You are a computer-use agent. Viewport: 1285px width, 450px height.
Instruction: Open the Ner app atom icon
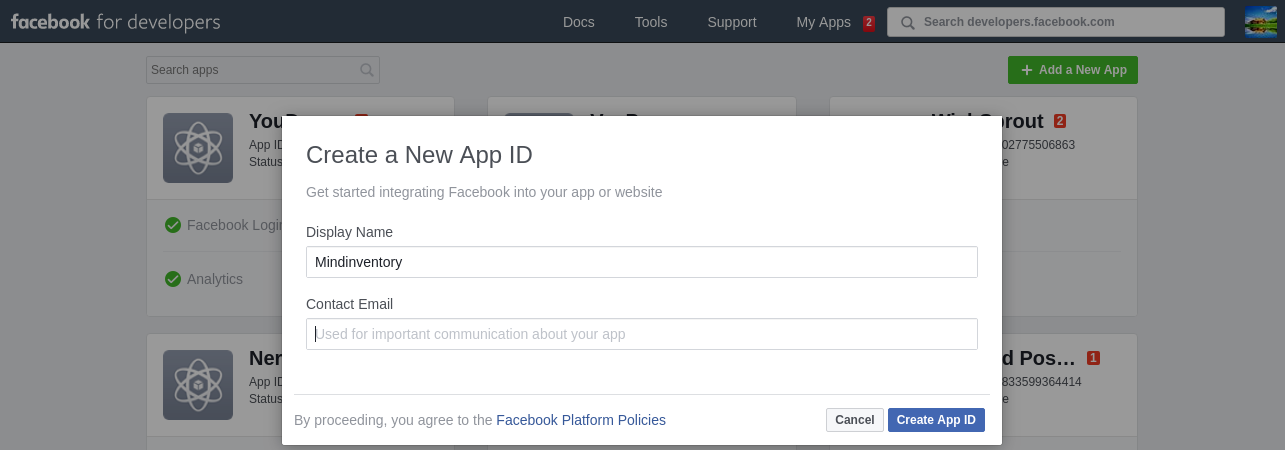click(198, 385)
